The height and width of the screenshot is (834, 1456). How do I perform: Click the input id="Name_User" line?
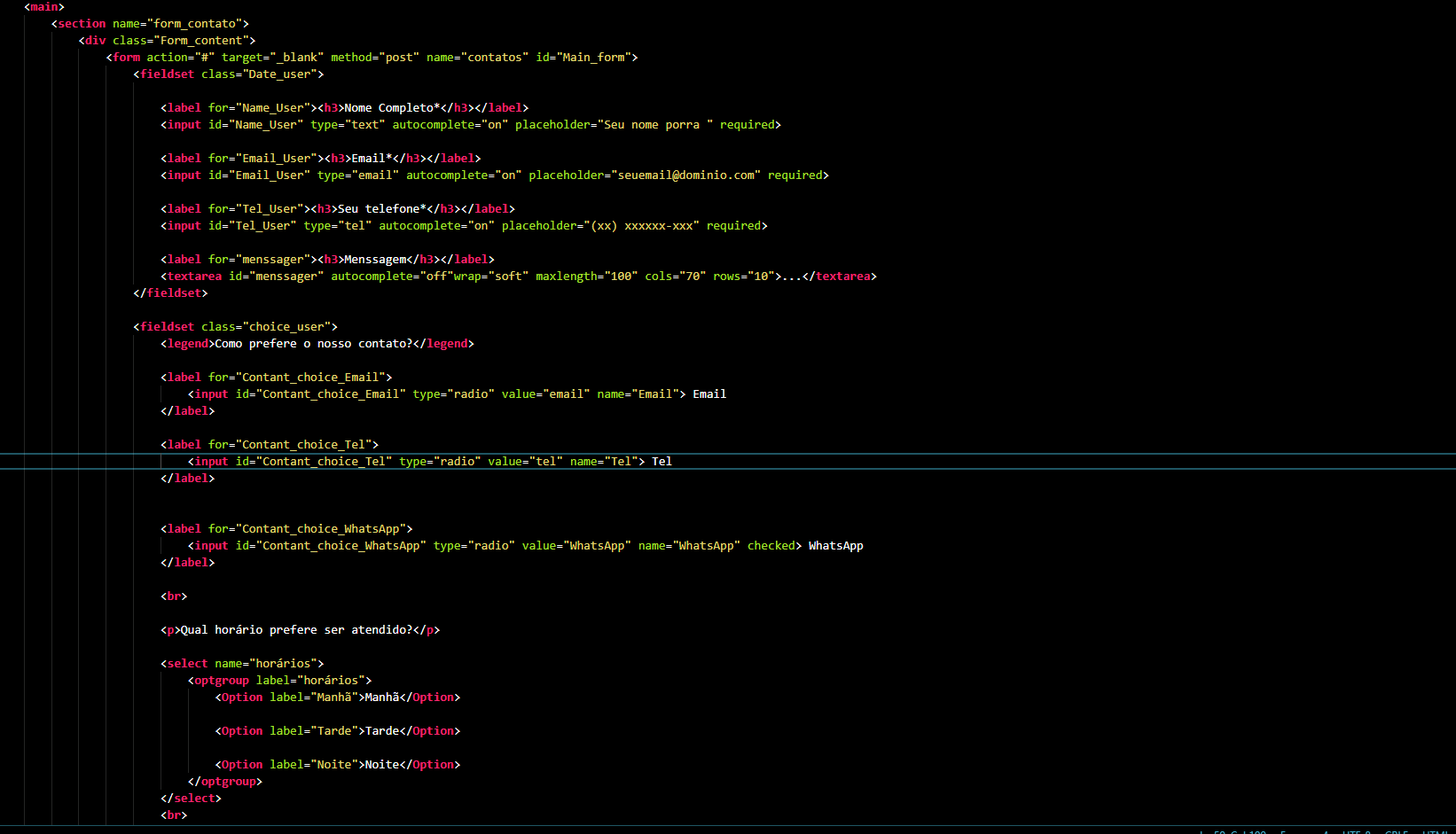point(471,125)
